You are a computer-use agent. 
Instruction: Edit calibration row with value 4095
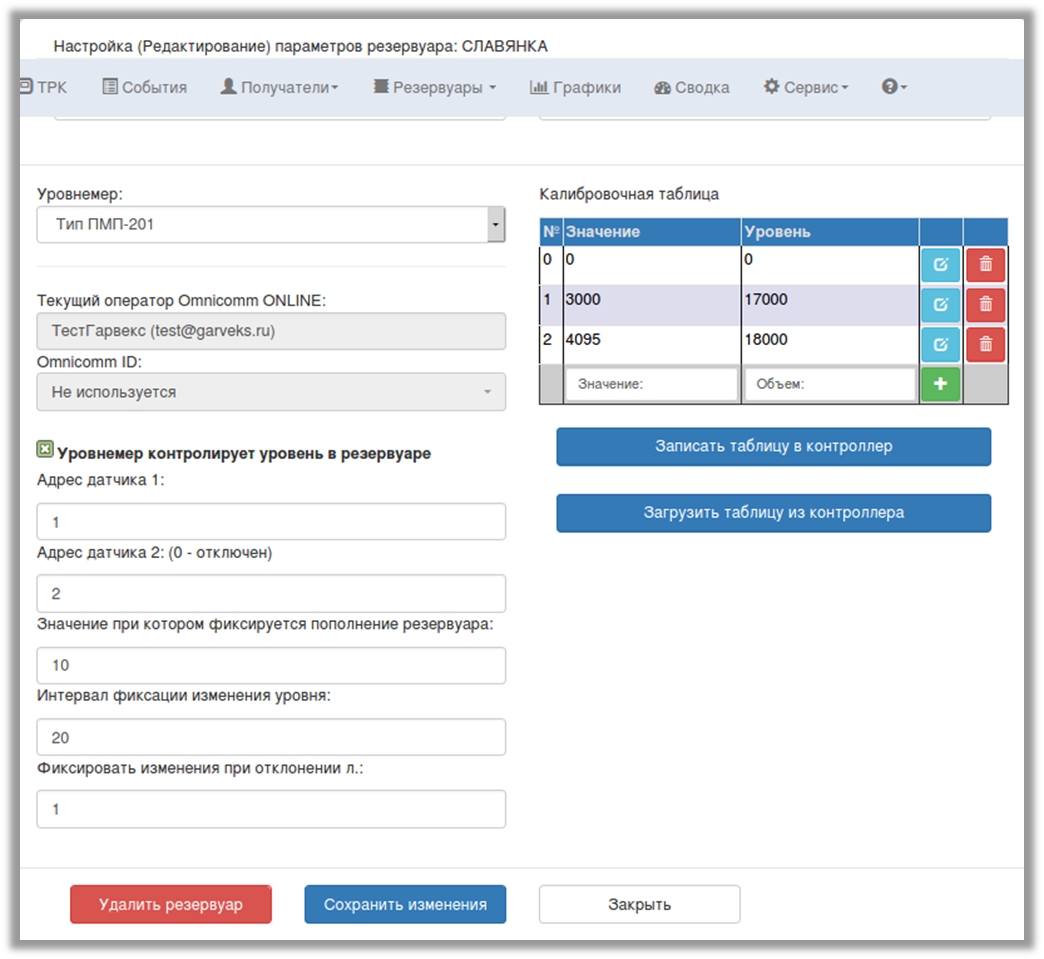[940, 344]
